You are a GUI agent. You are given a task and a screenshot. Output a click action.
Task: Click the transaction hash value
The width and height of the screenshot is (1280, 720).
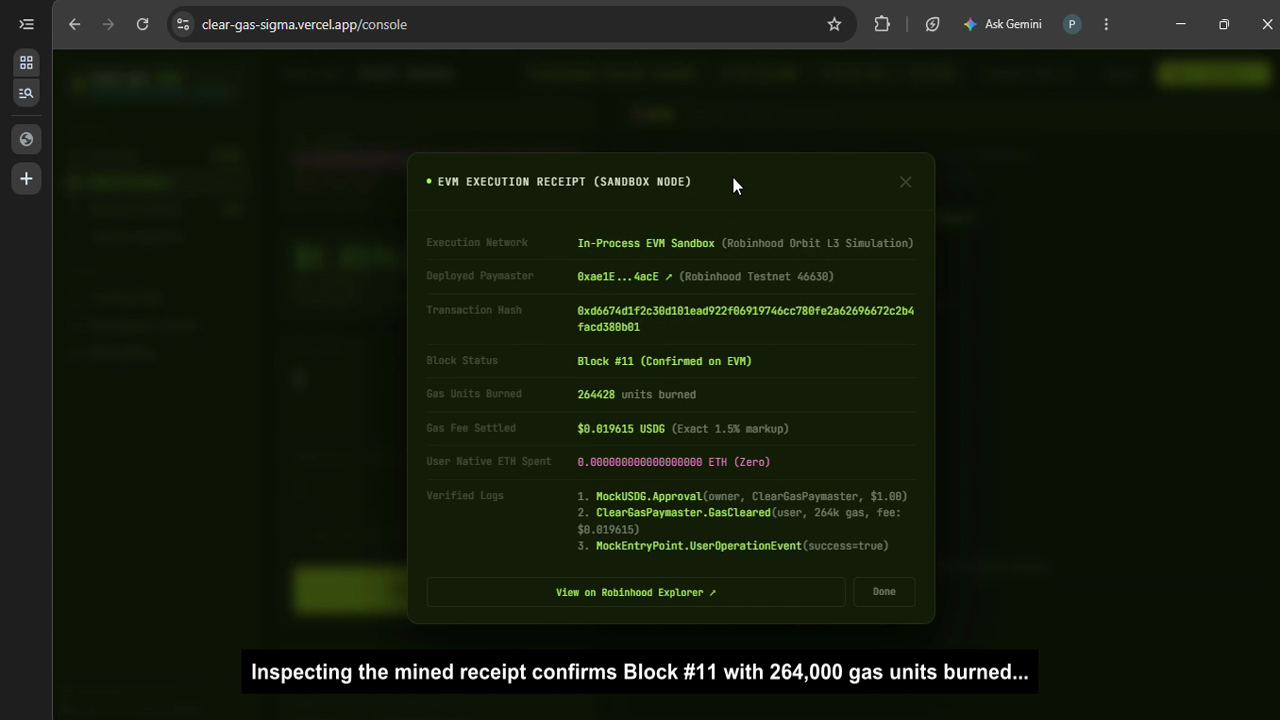[745, 319]
